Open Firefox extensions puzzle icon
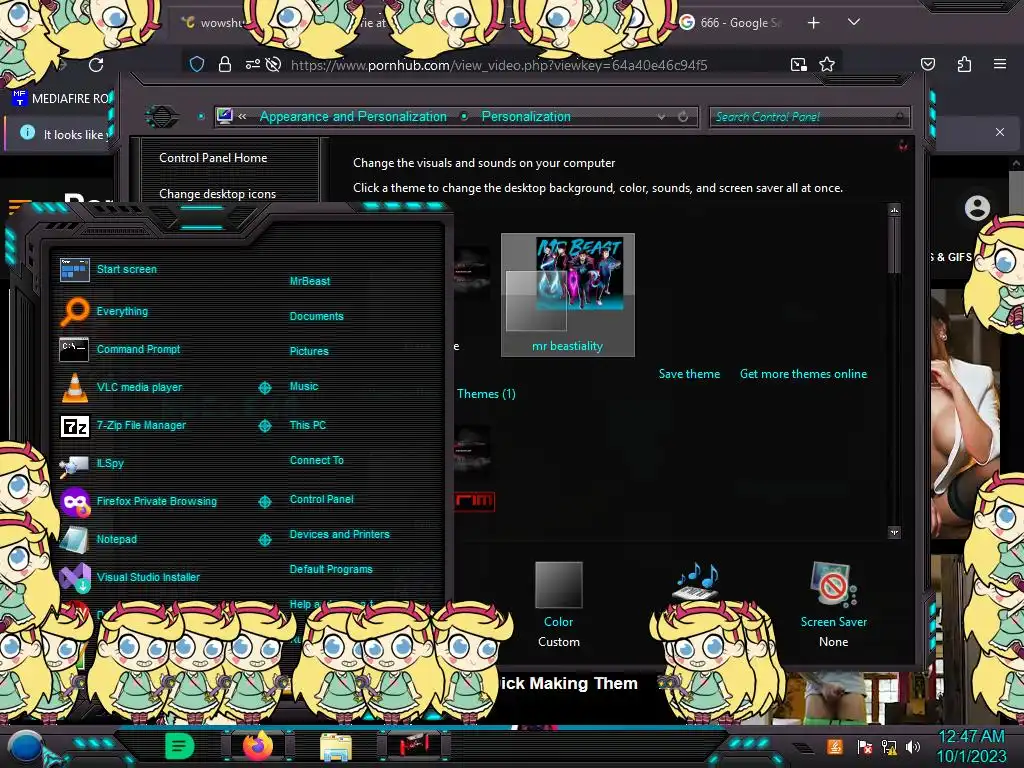The width and height of the screenshot is (1024, 768). click(964, 64)
